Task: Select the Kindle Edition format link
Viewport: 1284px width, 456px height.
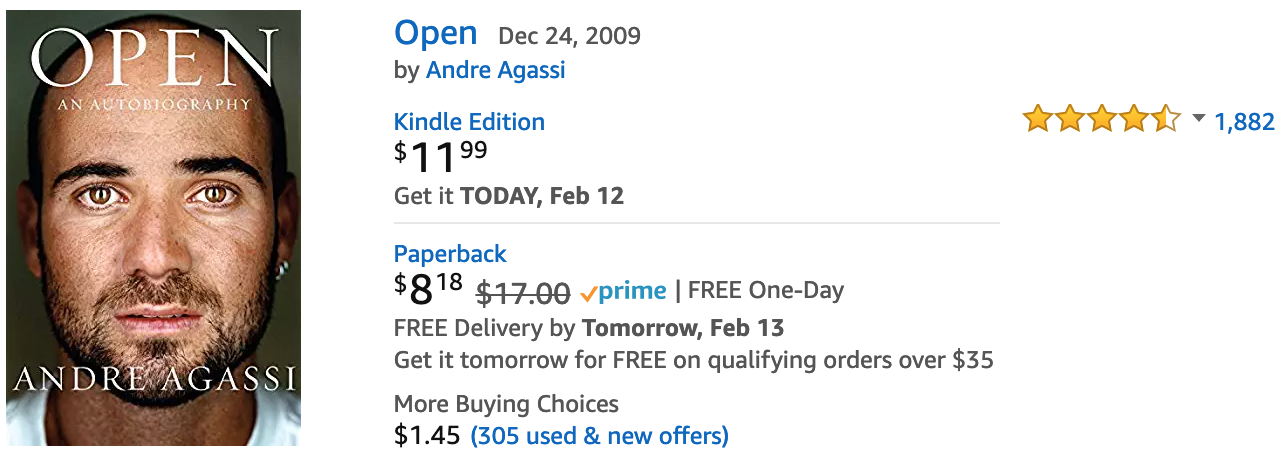Action: pos(469,122)
